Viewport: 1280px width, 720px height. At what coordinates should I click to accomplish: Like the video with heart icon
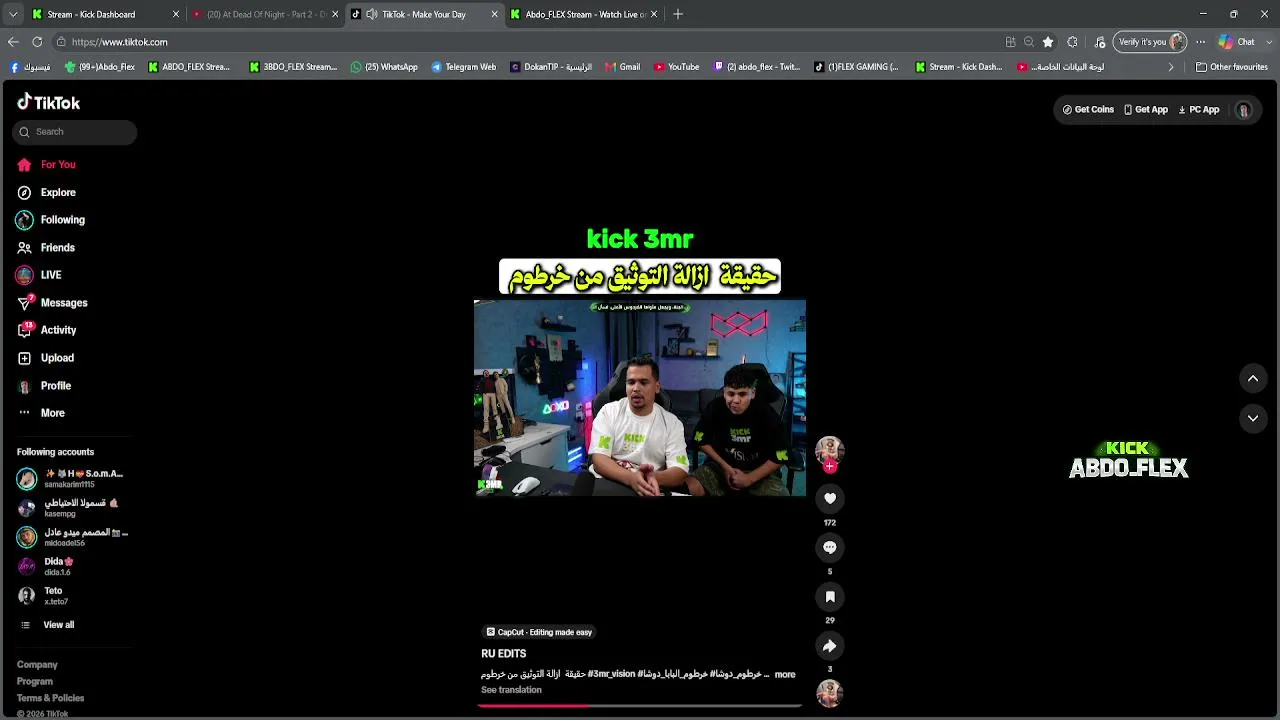(x=829, y=498)
